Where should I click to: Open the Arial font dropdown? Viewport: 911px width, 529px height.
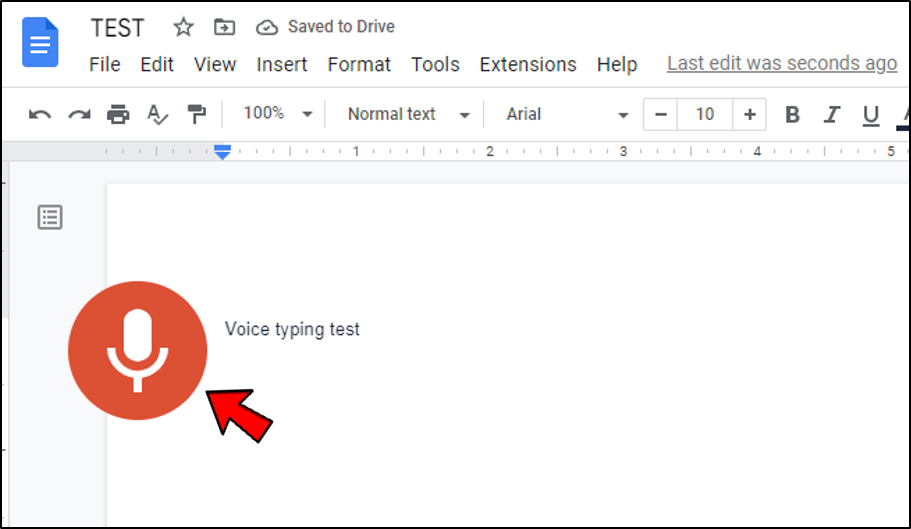coord(566,114)
